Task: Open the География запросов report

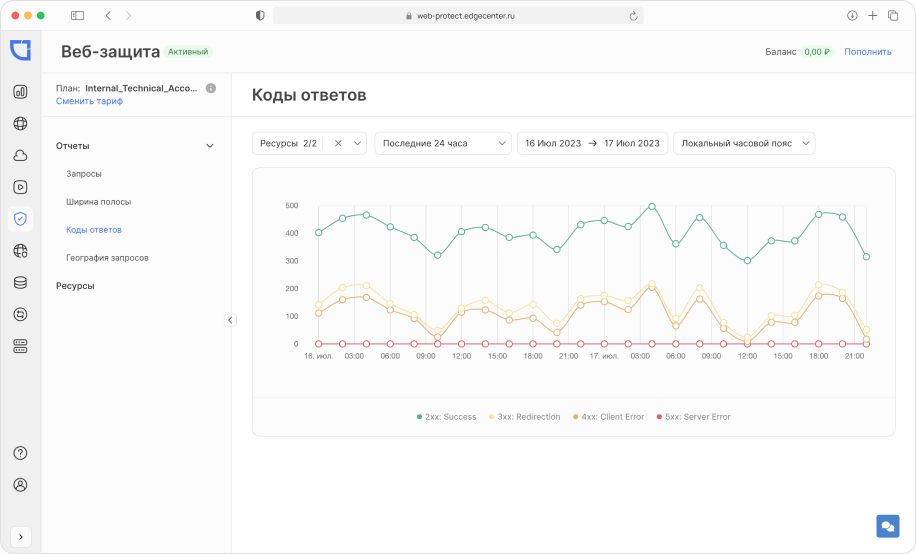Action: point(107,258)
